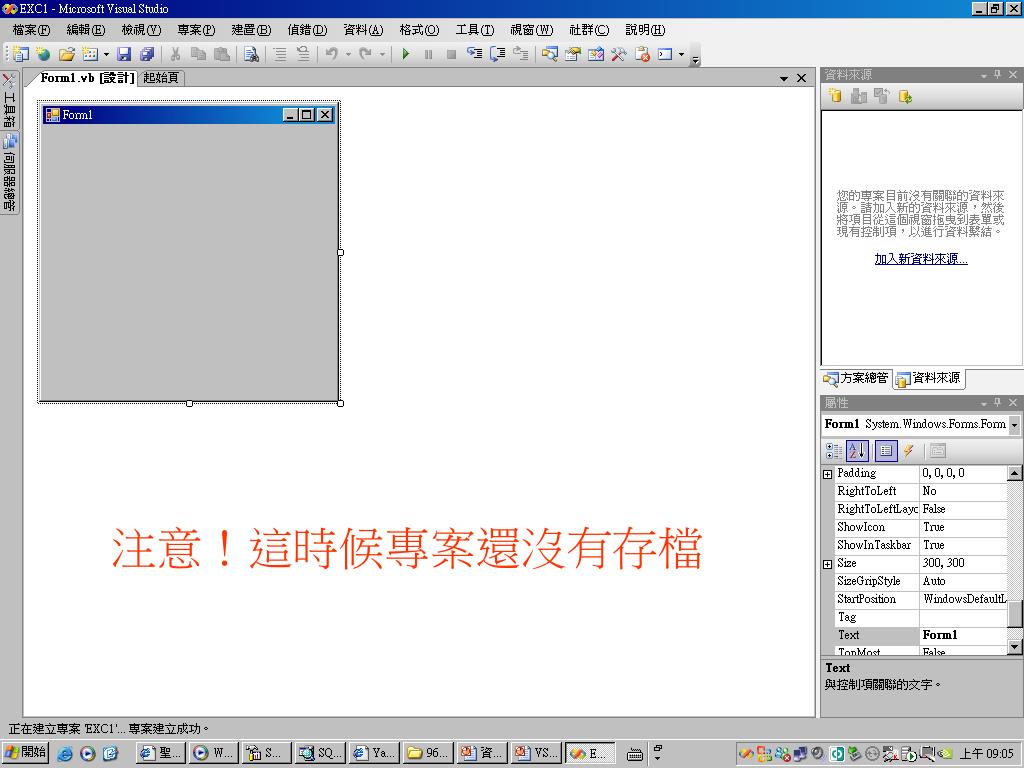Open the Form1 object selector dropdown in Properties
This screenshot has height=768, width=1024.
coord(1014,424)
